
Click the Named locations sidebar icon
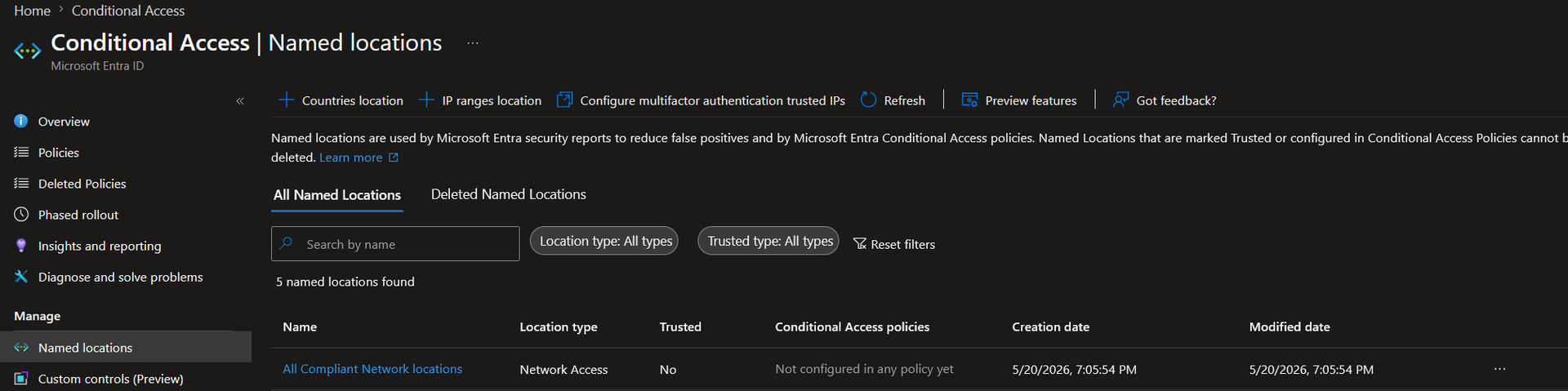[21, 347]
